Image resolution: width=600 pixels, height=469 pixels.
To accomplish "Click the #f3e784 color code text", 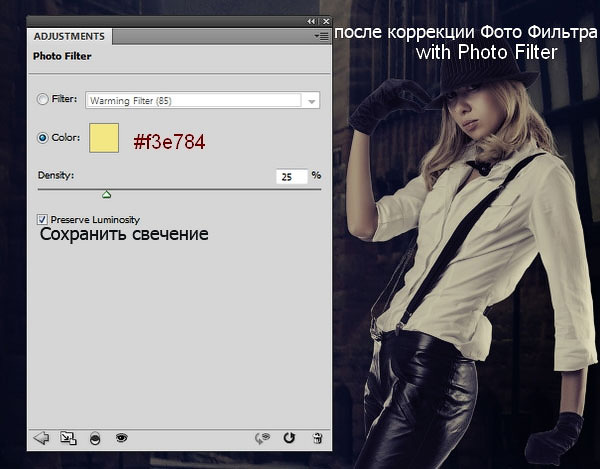I will tap(169, 142).
